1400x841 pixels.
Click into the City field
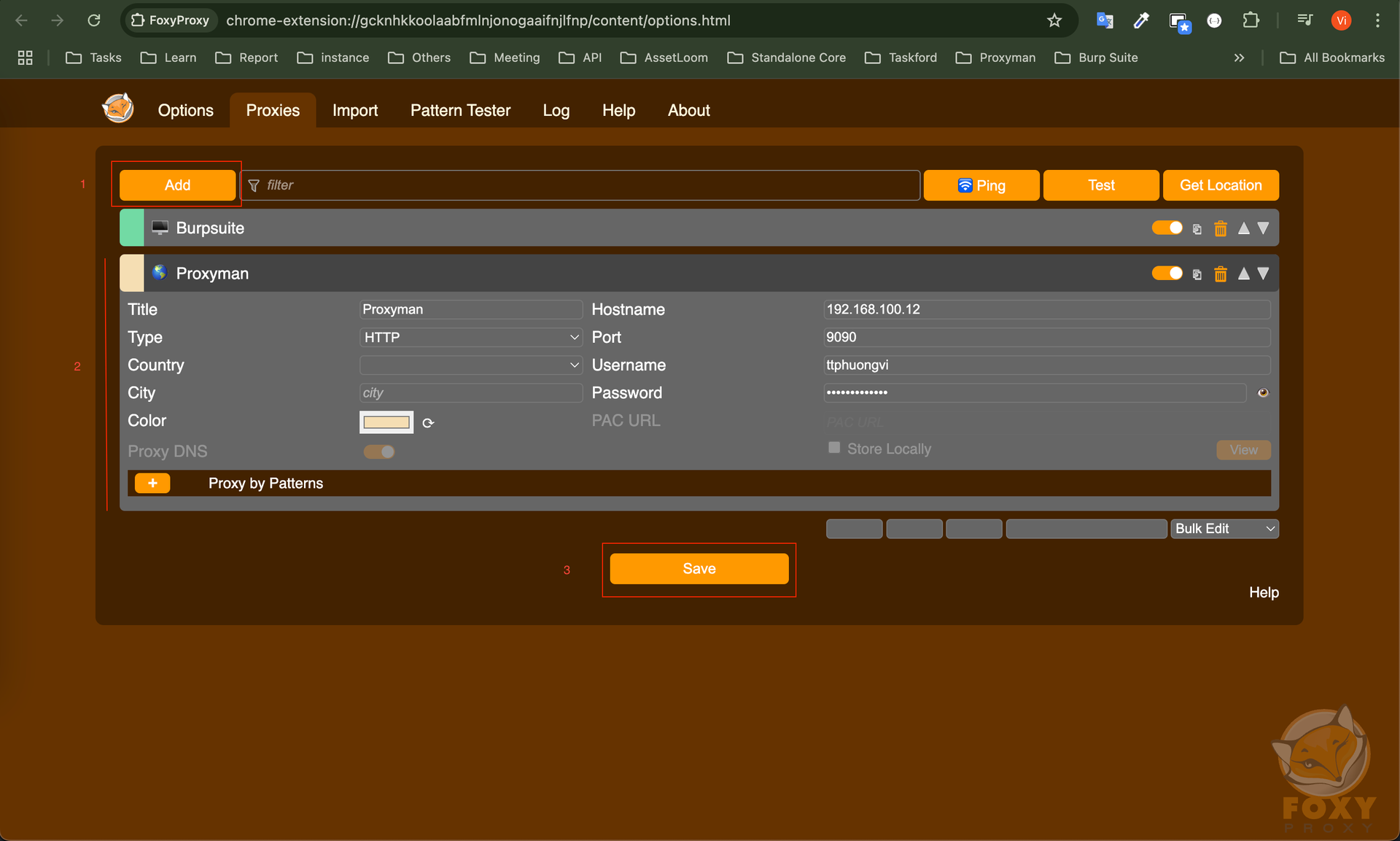(471, 392)
